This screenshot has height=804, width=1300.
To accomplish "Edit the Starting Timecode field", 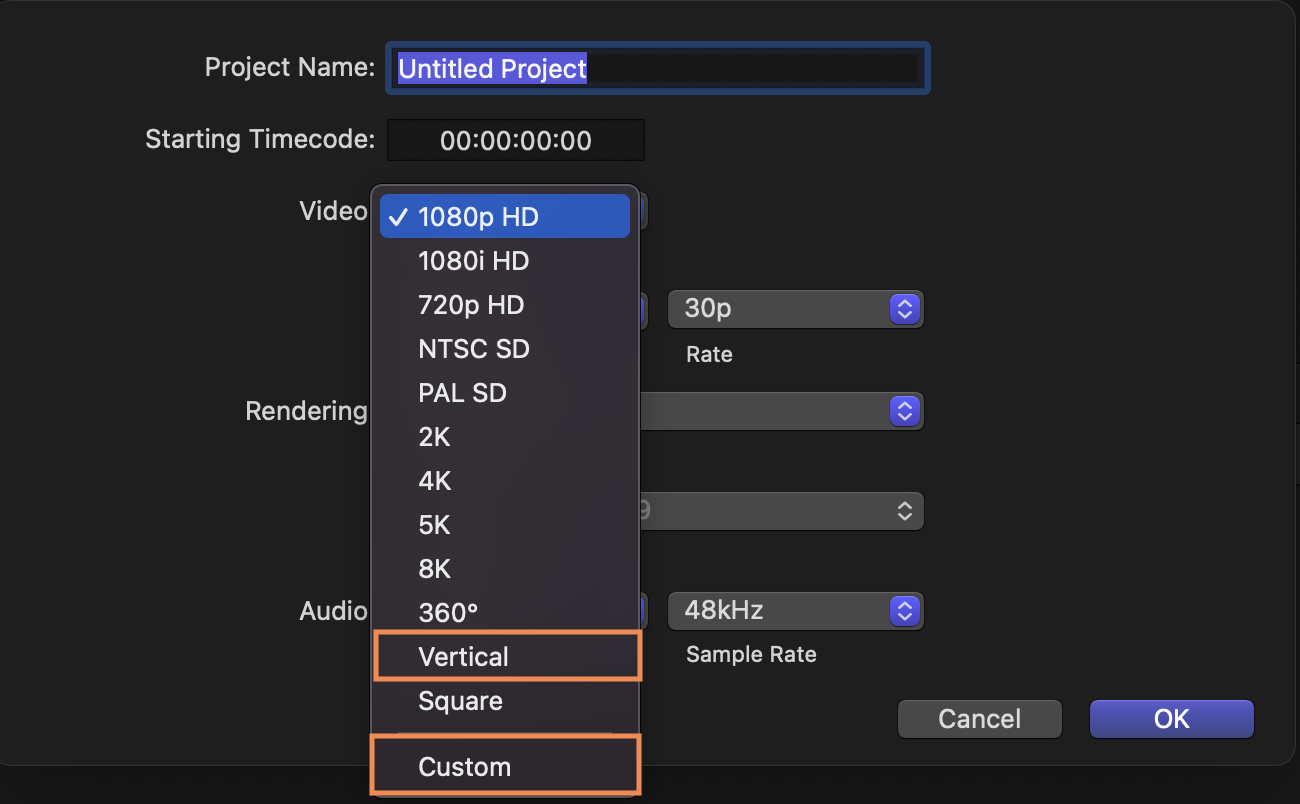I will click(x=516, y=140).
